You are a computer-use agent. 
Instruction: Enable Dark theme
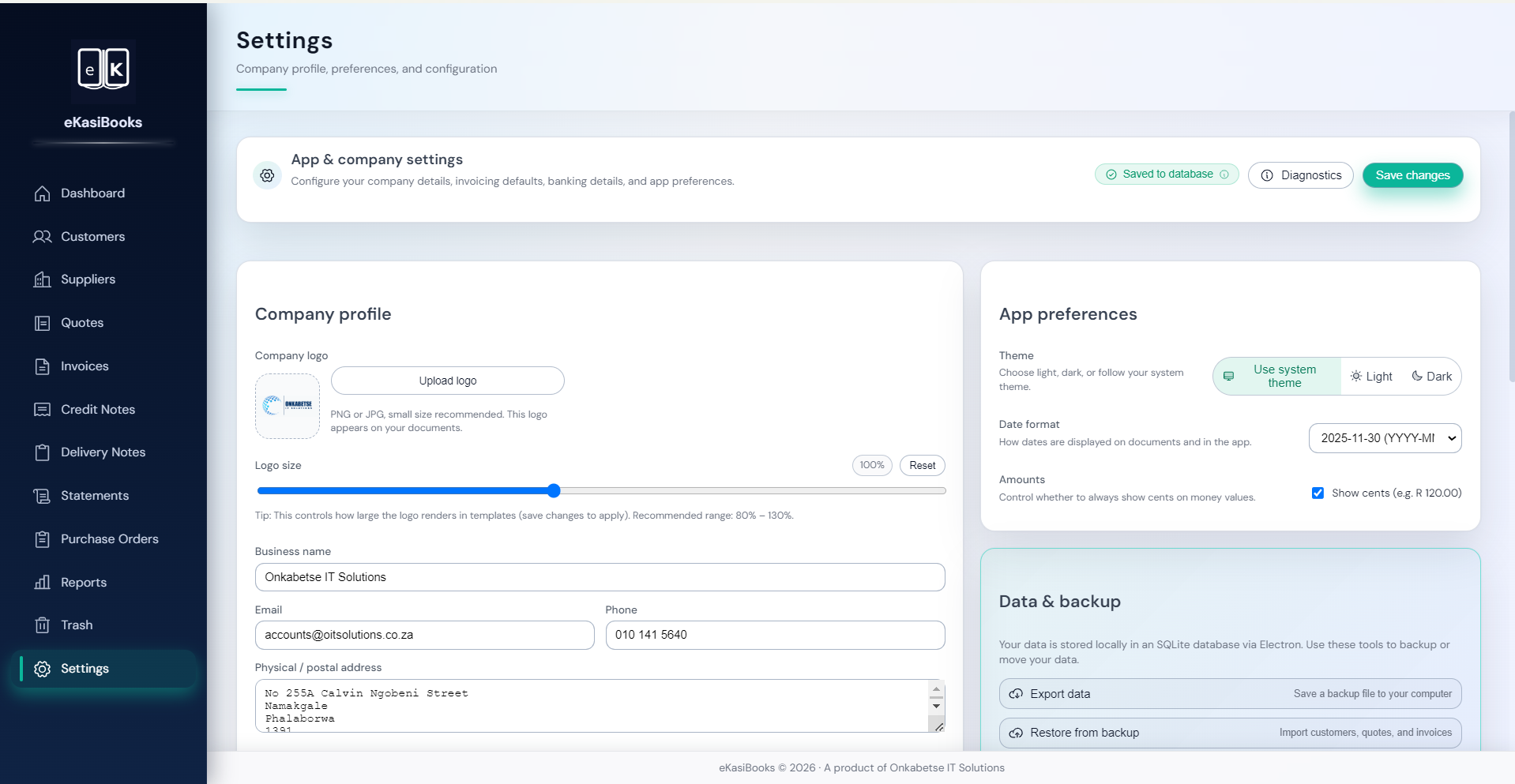click(1431, 376)
